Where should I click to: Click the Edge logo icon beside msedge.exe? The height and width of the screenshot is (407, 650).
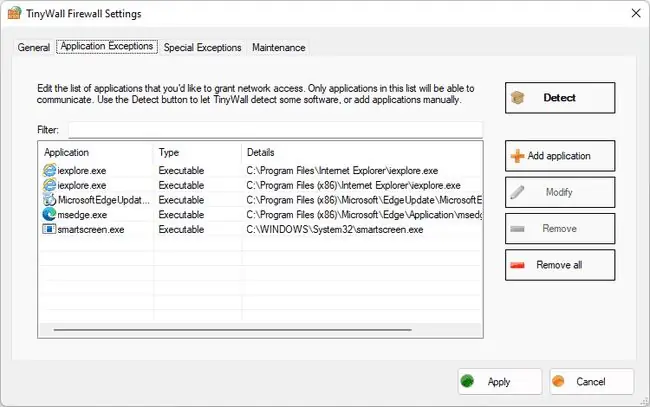(x=49, y=214)
